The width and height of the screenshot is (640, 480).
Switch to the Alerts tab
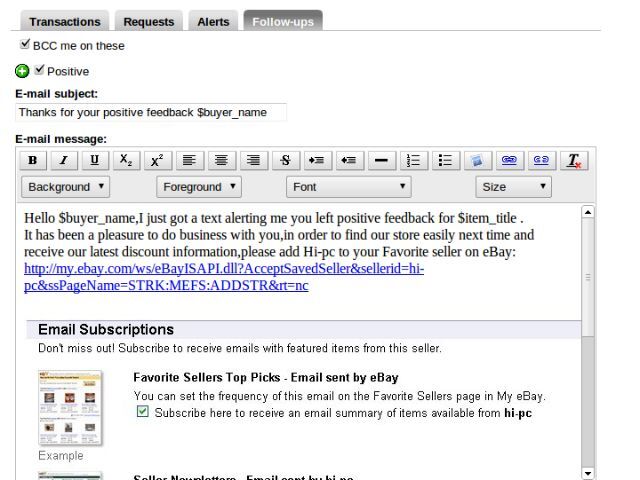213,21
